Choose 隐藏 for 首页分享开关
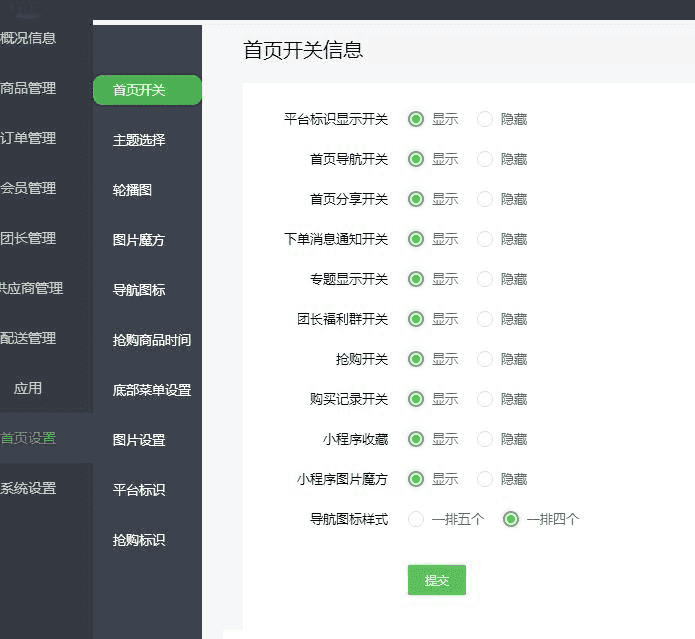 tap(485, 199)
